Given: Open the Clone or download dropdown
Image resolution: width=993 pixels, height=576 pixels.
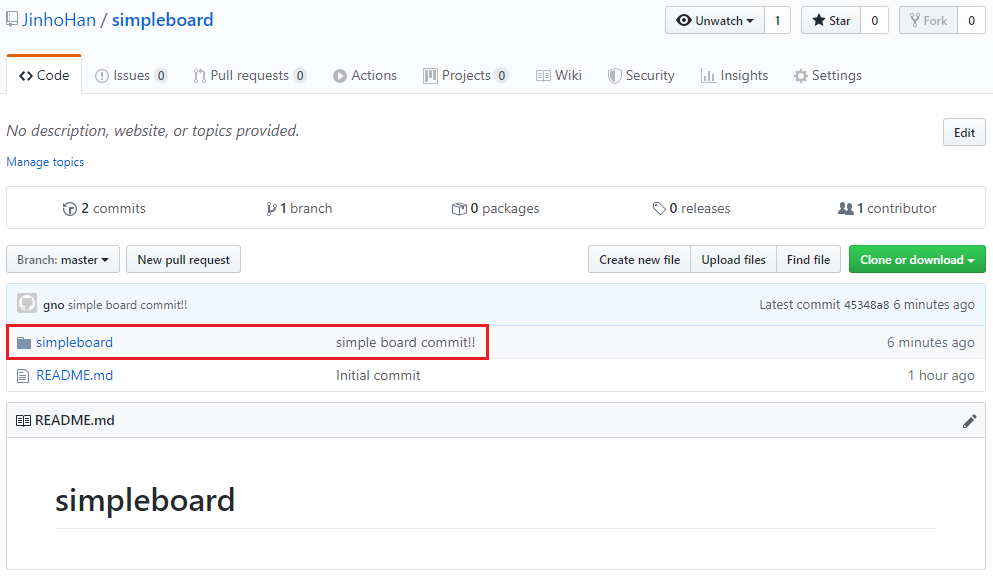Looking at the screenshot, I should pos(917,260).
